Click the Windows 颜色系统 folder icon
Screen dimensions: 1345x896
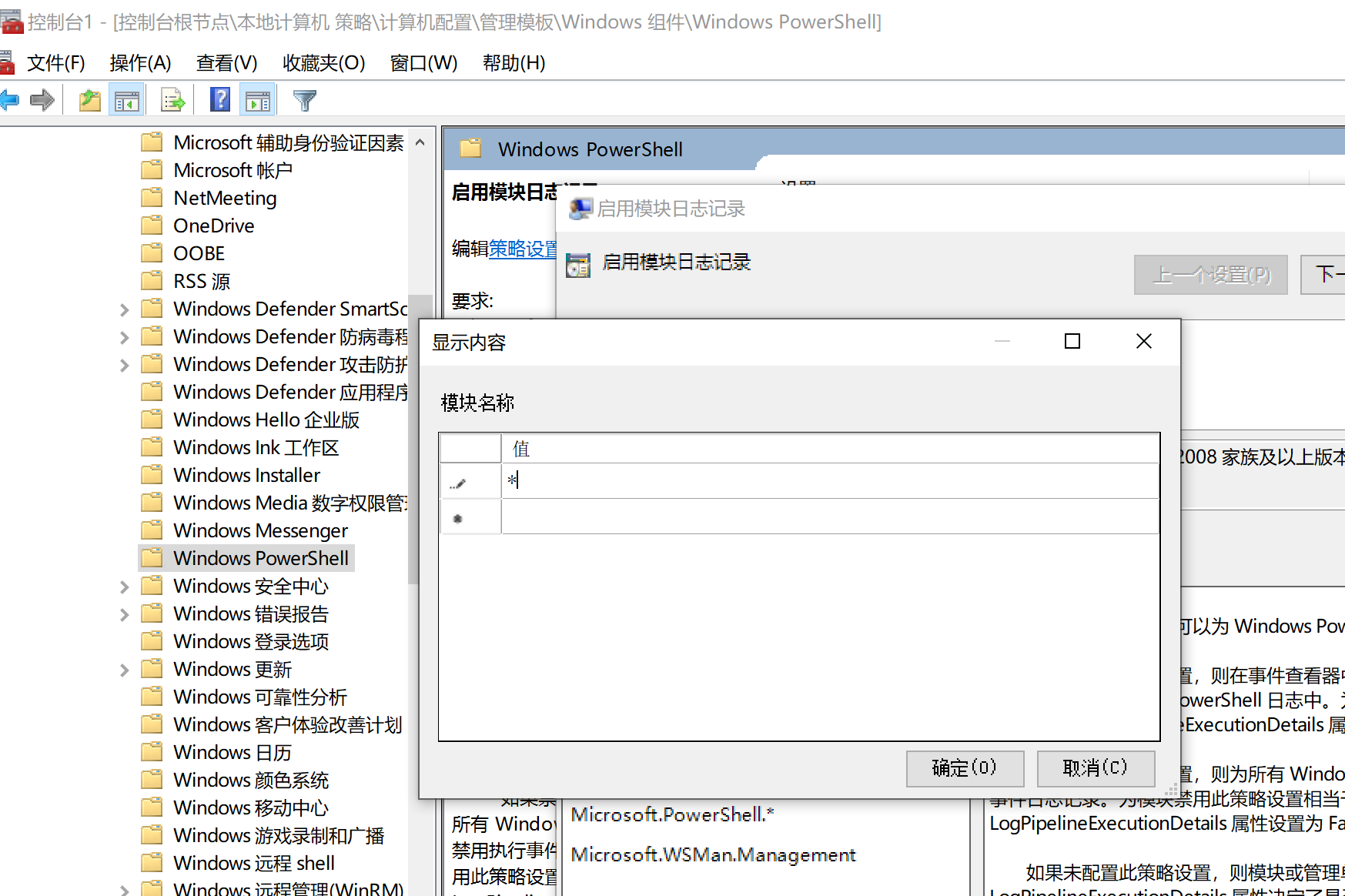[152, 780]
